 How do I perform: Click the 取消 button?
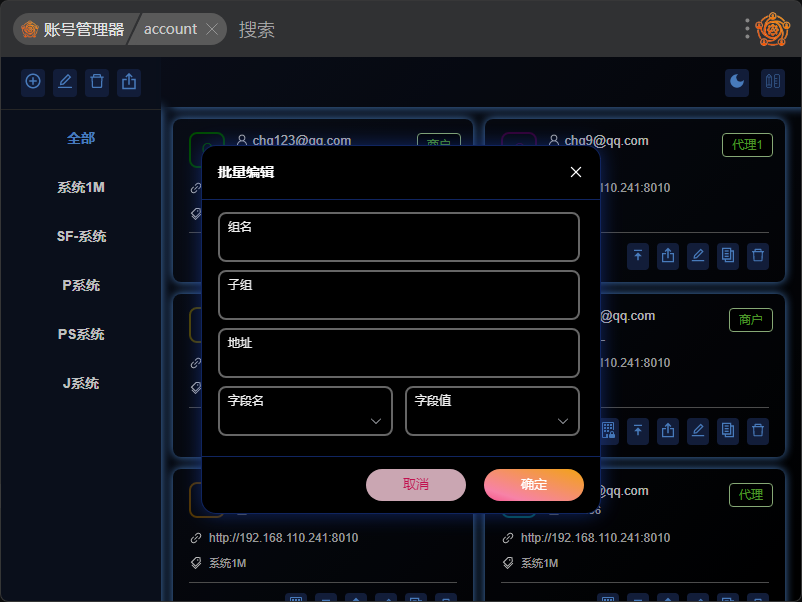pyautogui.click(x=416, y=484)
